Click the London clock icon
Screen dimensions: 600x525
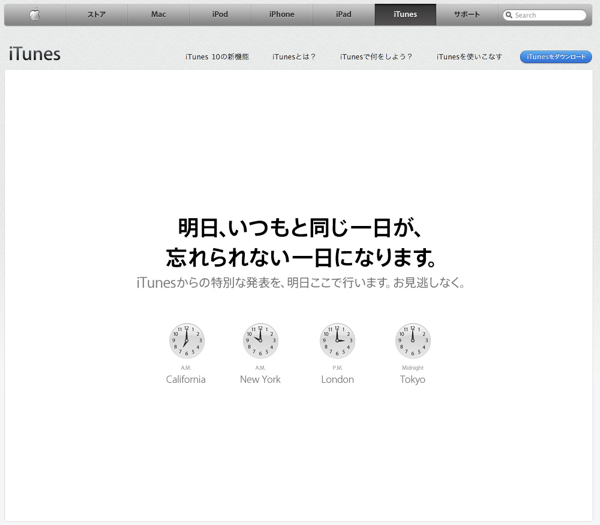338,341
